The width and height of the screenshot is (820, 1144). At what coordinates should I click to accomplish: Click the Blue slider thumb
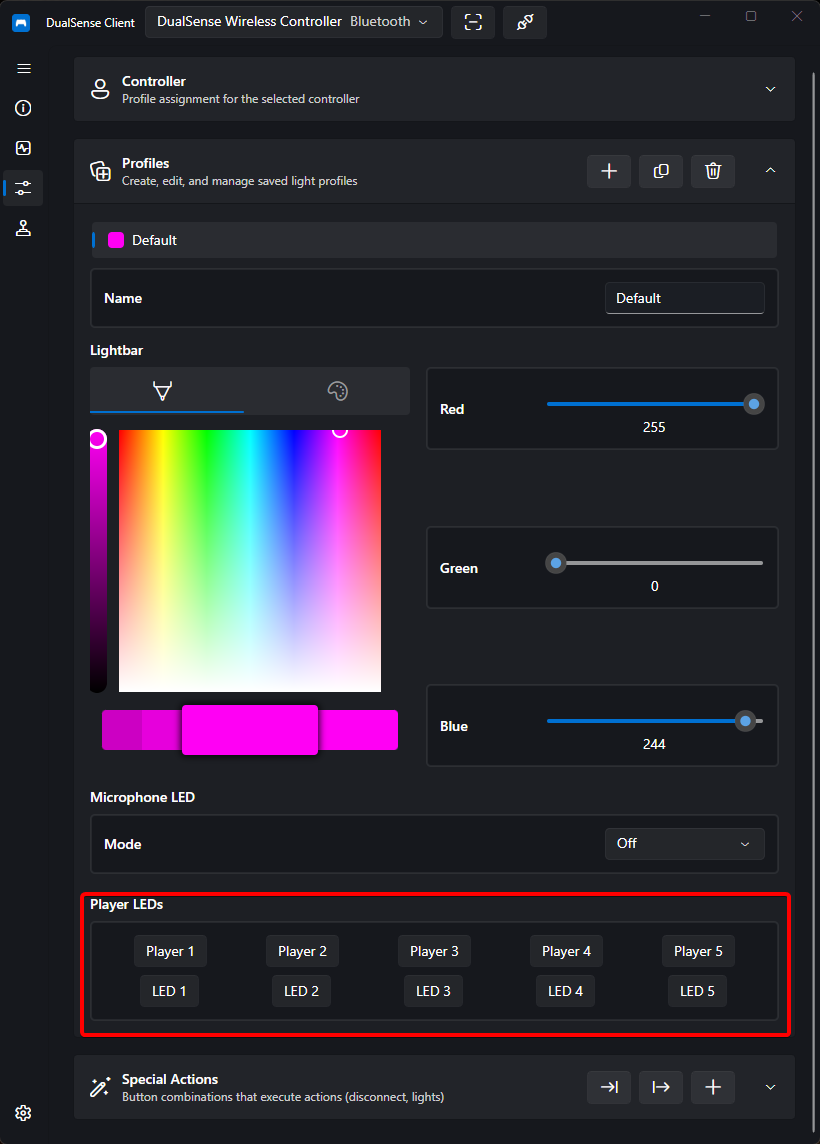coord(745,722)
